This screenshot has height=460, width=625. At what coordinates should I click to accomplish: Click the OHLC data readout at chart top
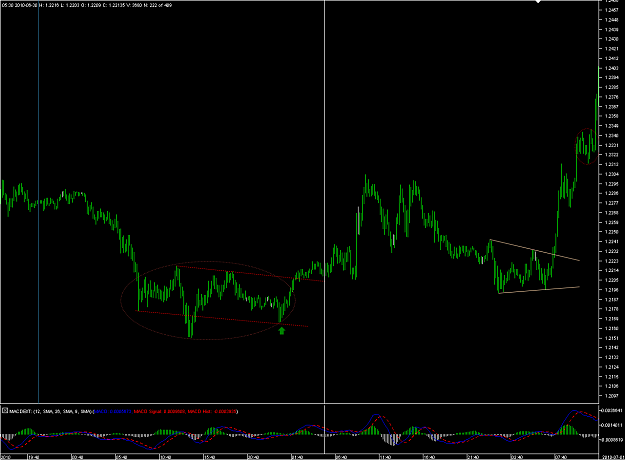click(x=86, y=5)
